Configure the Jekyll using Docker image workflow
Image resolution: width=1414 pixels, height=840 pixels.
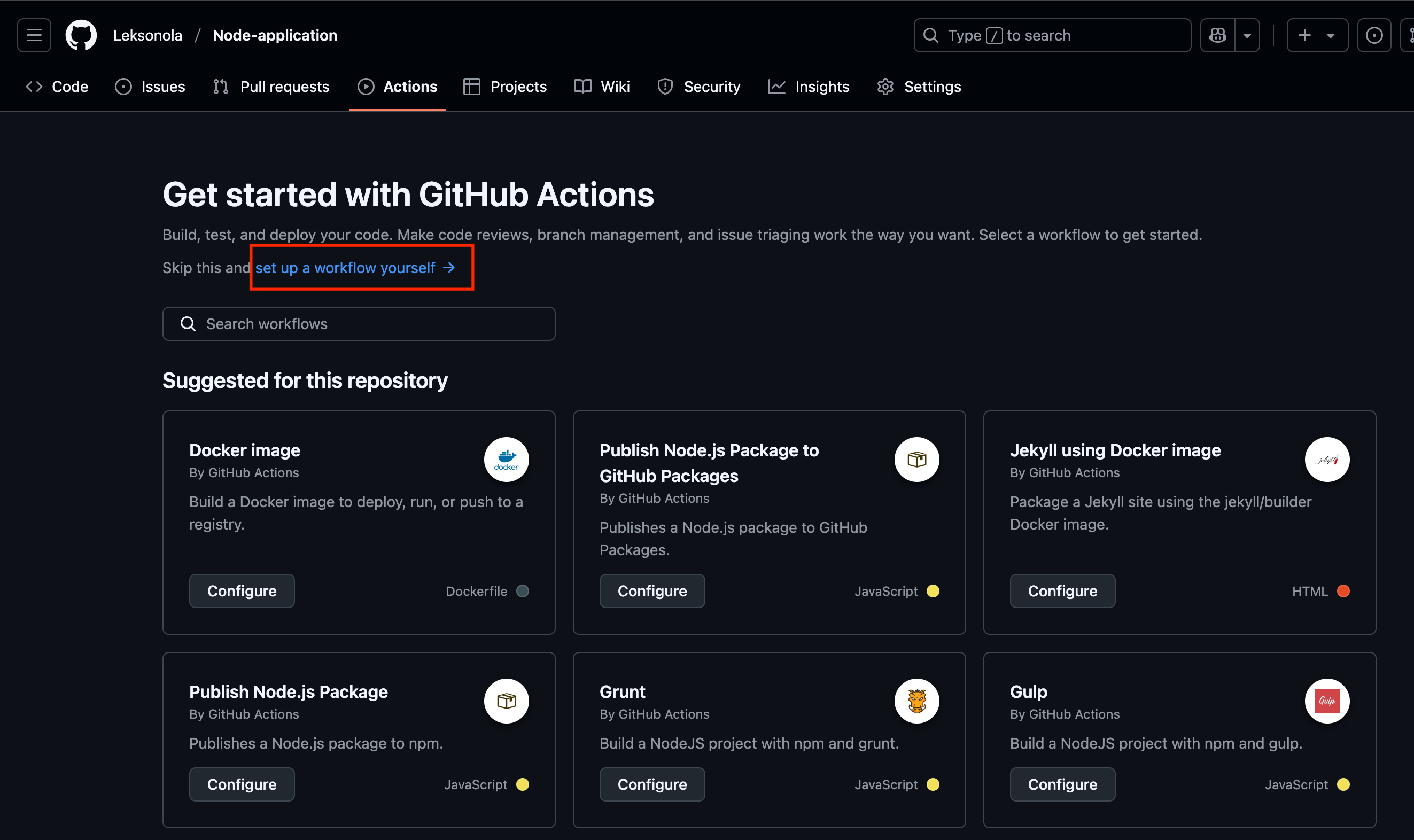point(1062,591)
